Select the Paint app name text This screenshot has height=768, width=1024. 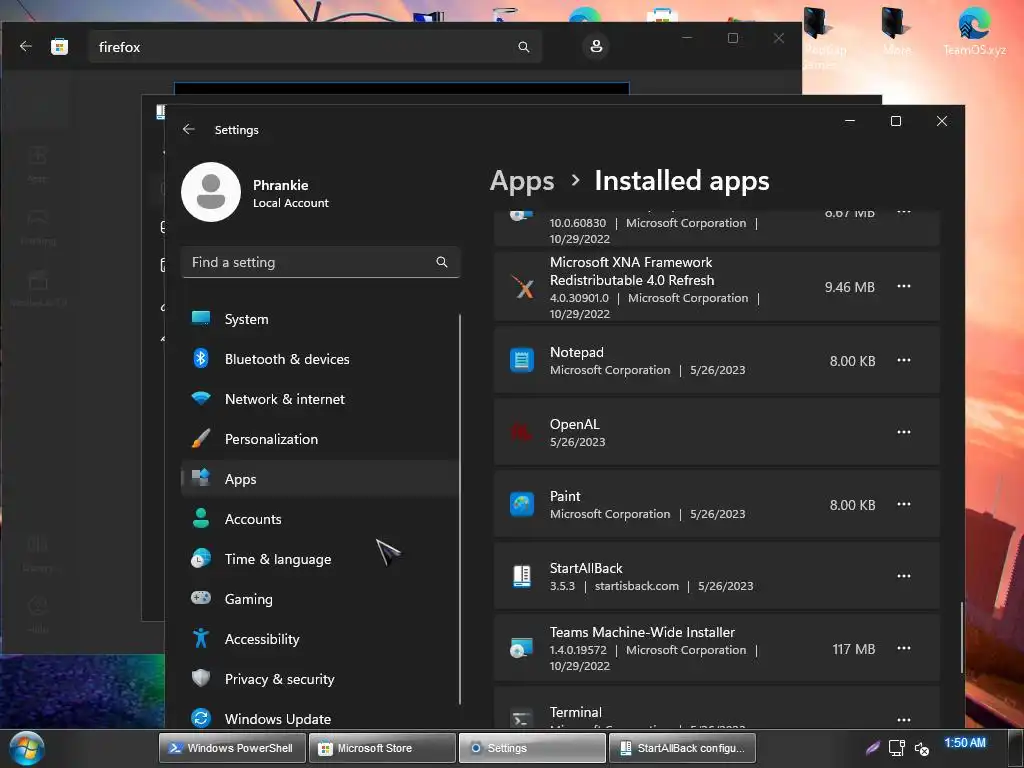[x=565, y=496]
